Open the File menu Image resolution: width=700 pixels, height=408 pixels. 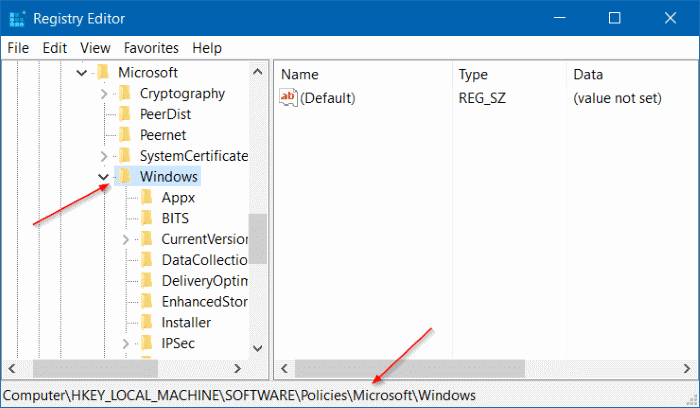[18, 48]
